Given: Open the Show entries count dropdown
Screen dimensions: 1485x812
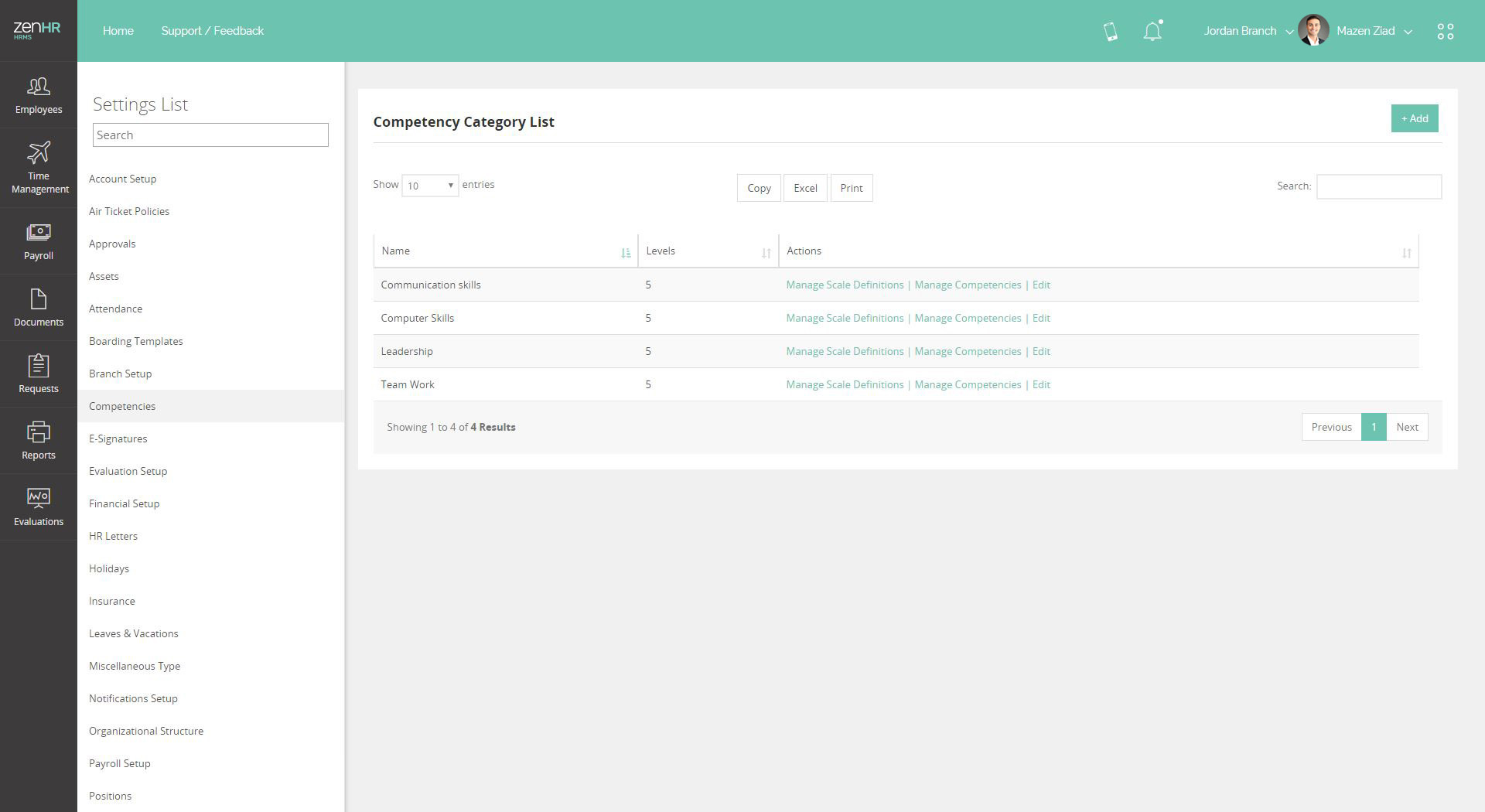Looking at the screenshot, I should [x=430, y=186].
